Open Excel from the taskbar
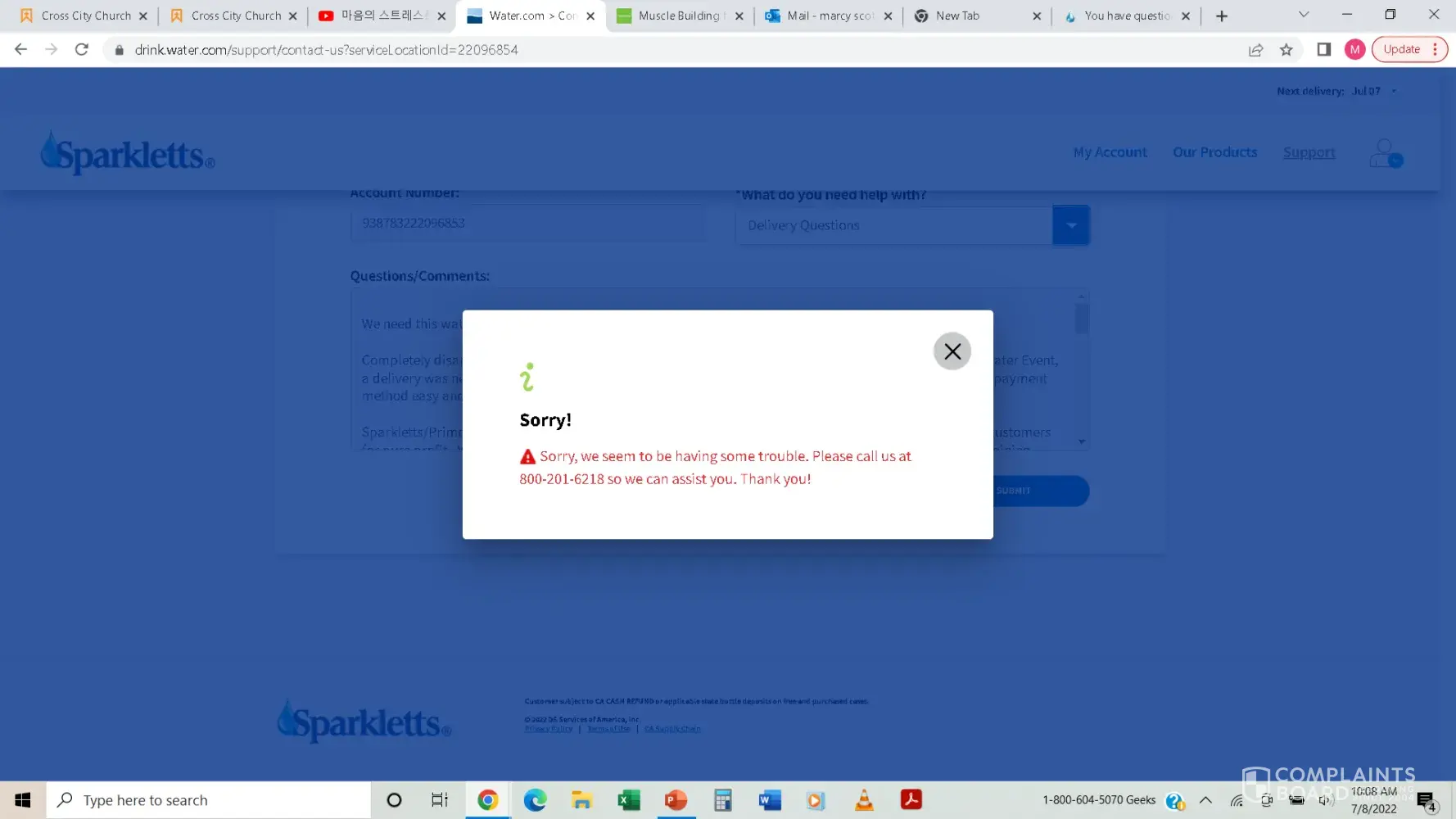Viewport: 1456px width, 819px height. coord(629,800)
